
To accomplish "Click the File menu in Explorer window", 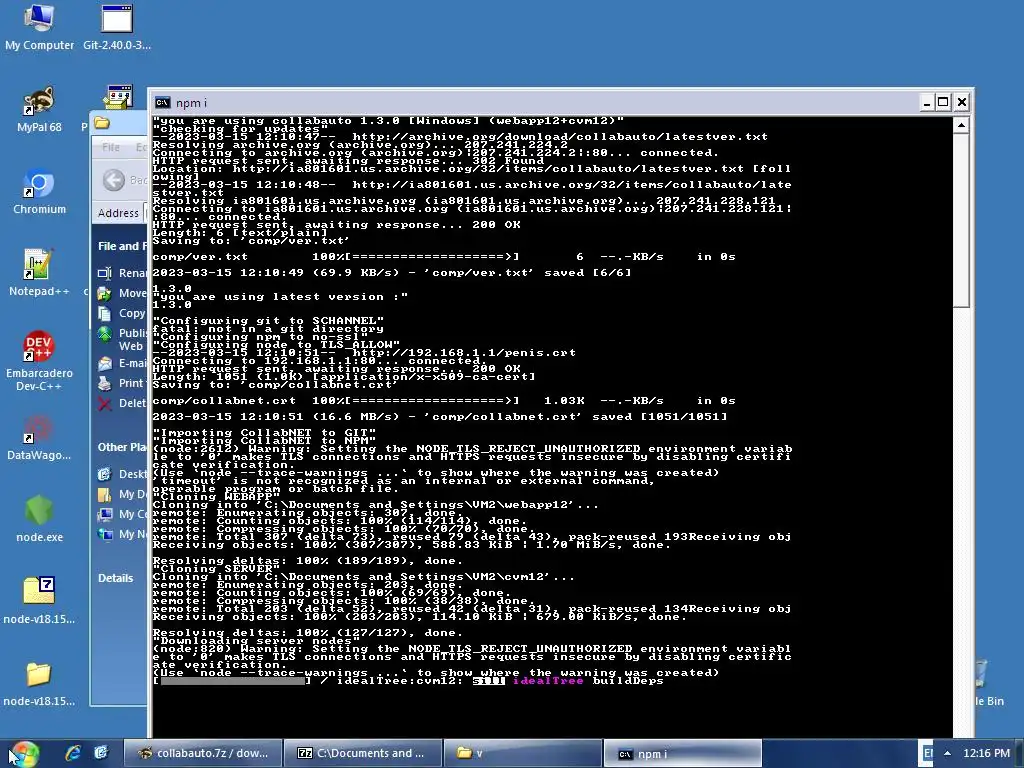I will point(111,147).
